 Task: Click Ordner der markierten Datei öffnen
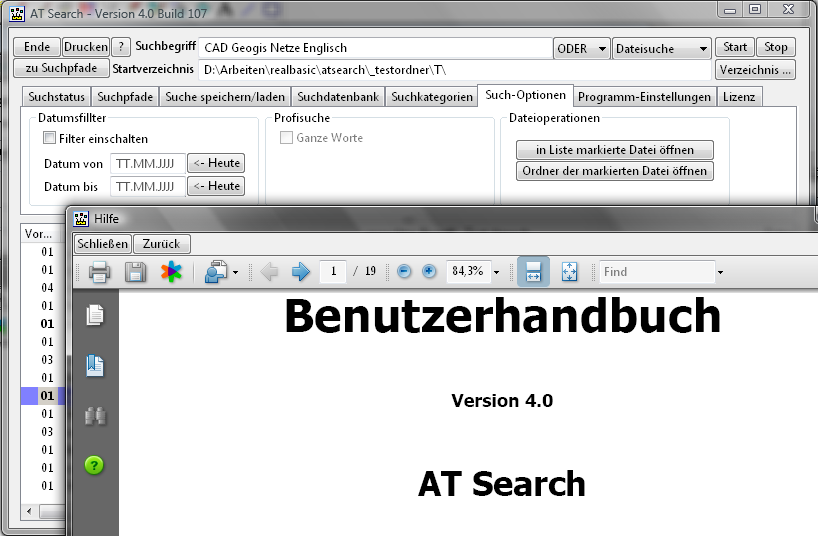pos(615,171)
